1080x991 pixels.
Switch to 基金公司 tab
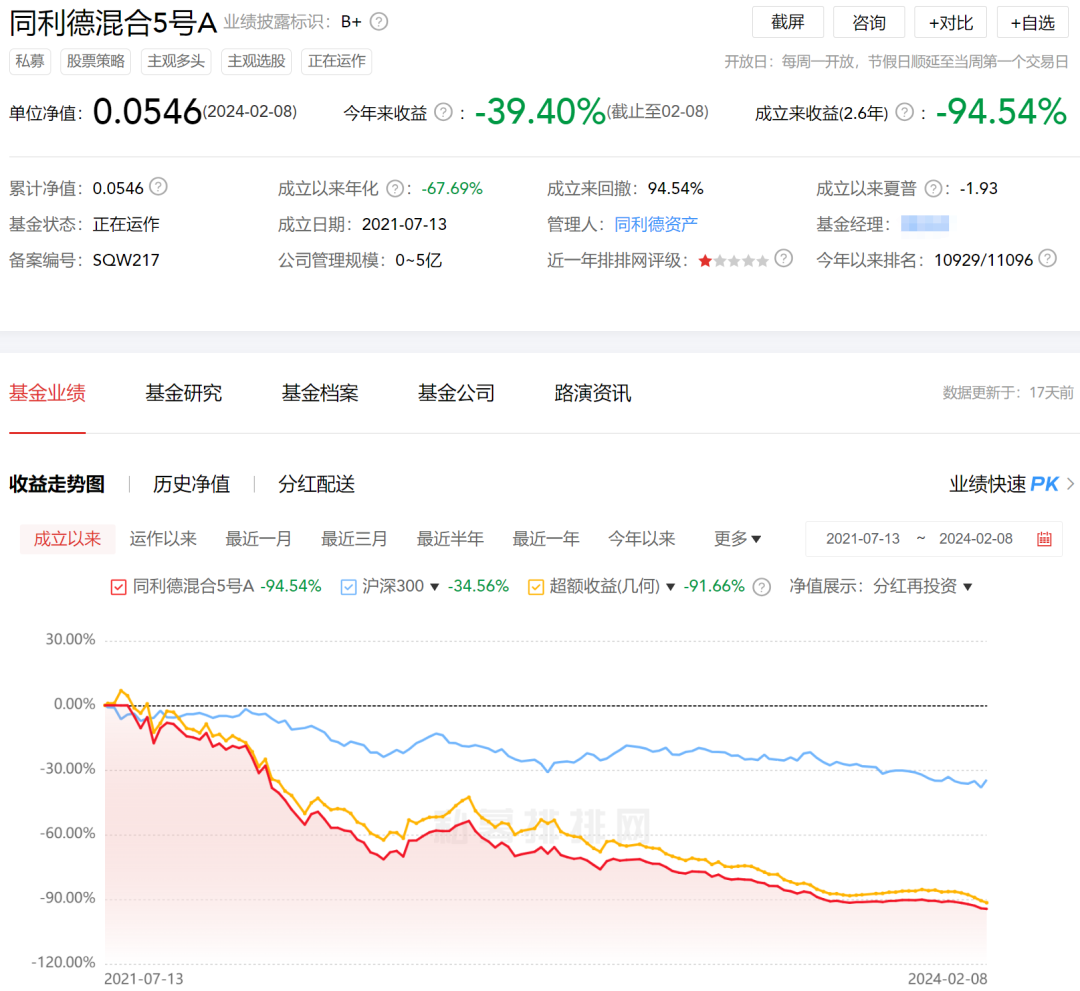(x=457, y=393)
